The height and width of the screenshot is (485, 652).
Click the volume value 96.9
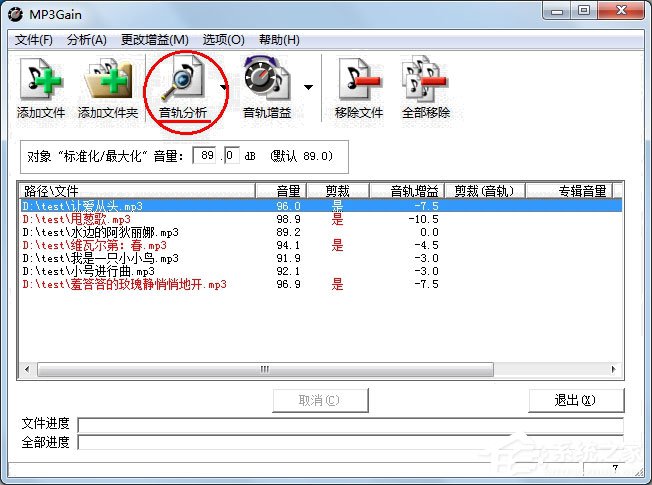point(289,285)
